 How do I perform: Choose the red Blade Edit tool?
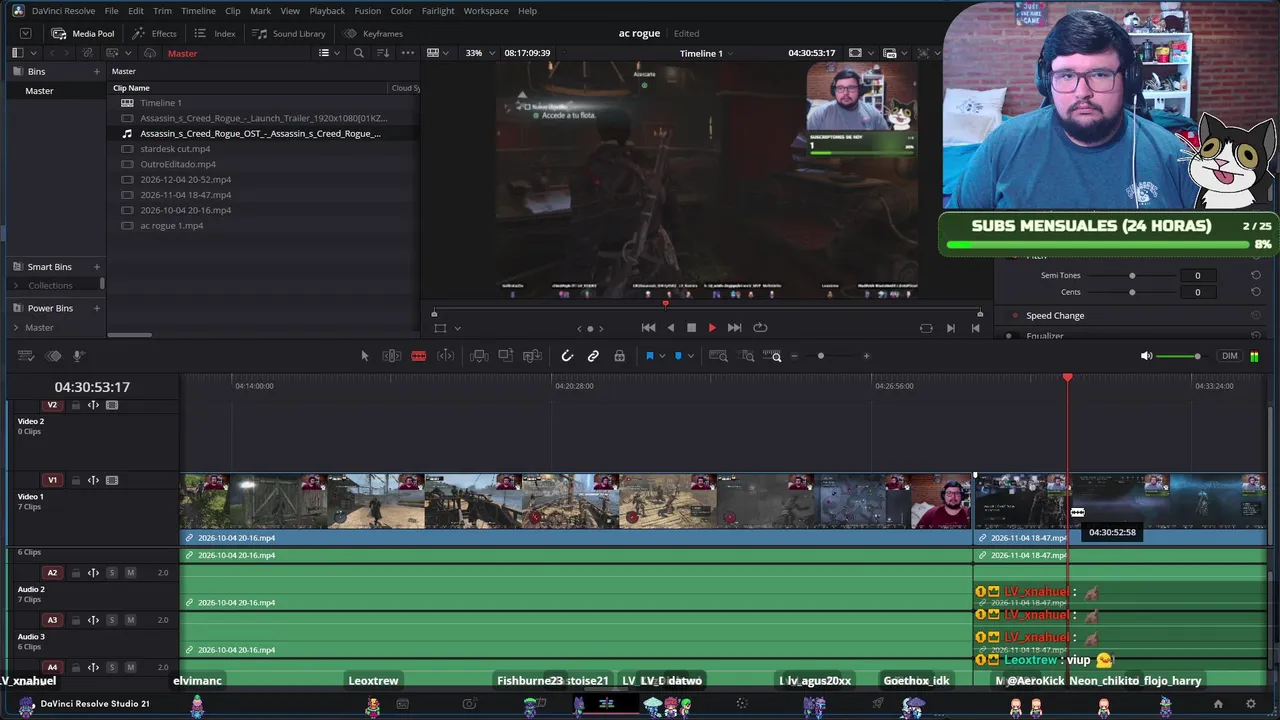(419, 356)
